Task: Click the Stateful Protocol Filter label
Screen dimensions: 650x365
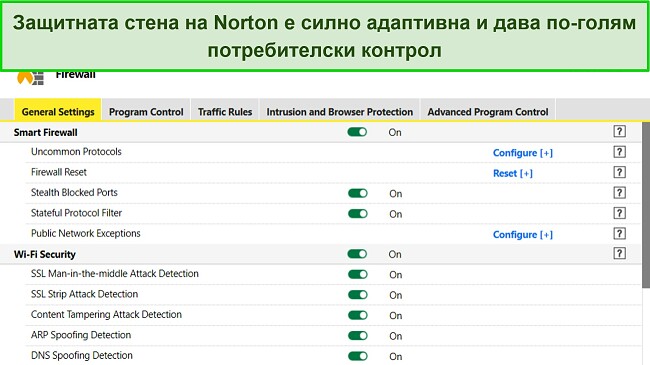Action: coord(76,213)
